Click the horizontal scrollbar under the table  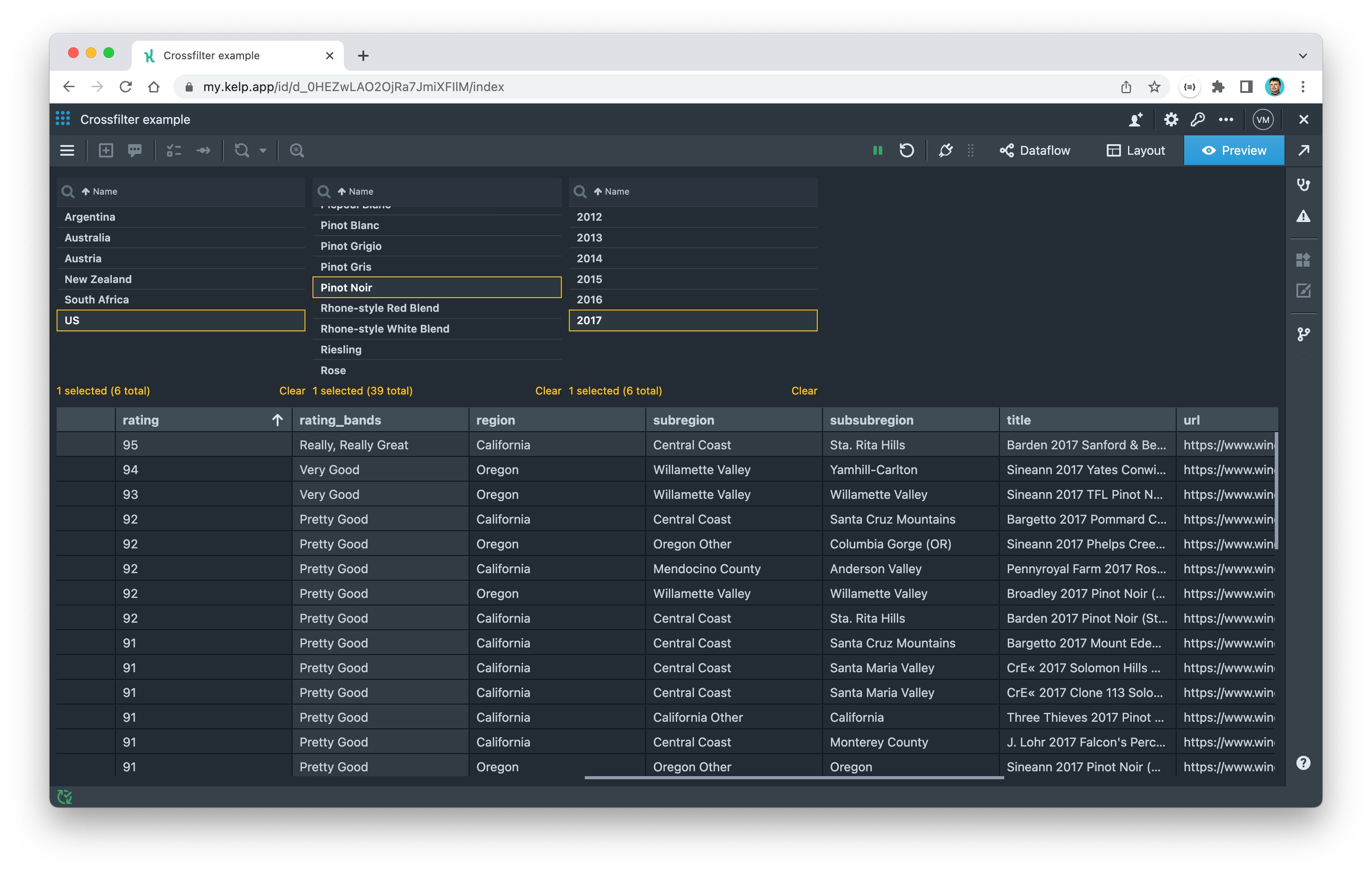point(794,777)
